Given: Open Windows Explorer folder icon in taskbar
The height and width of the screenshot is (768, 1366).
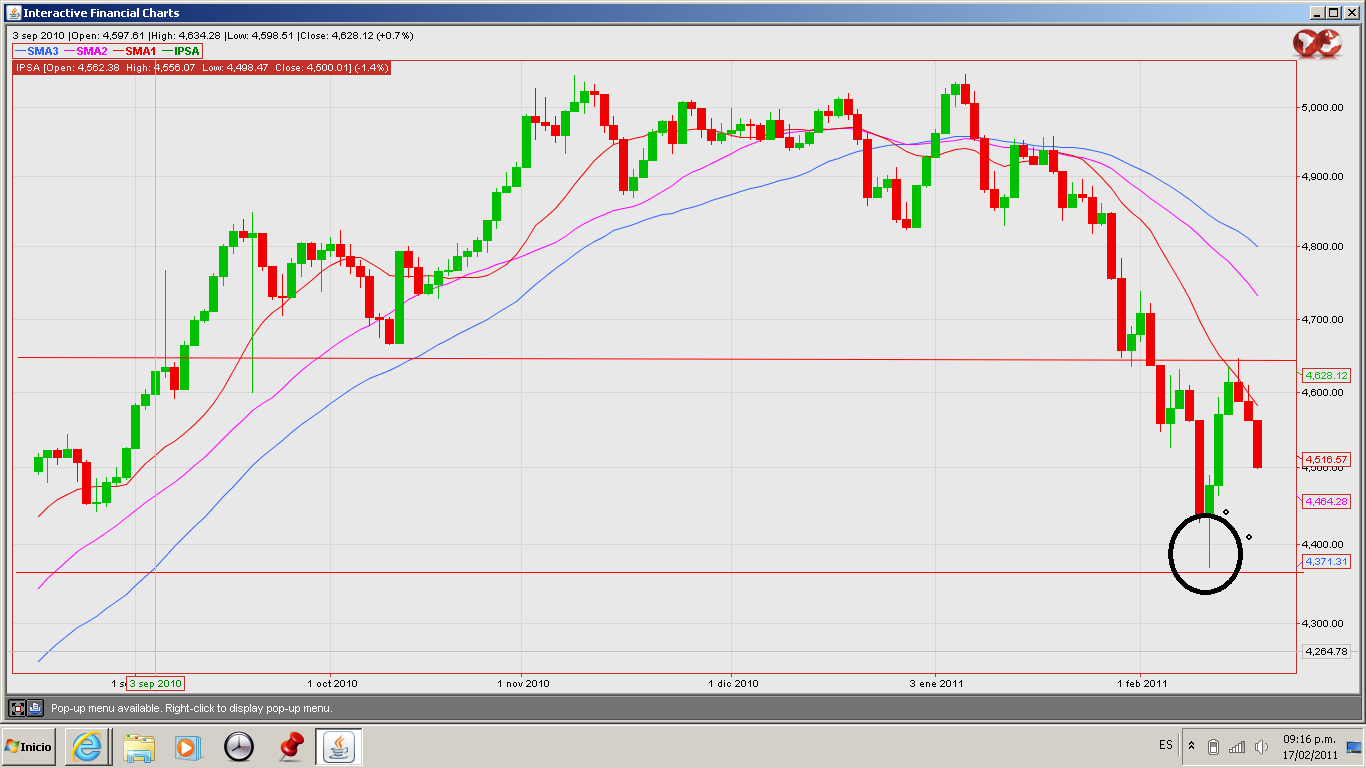Looking at the screenshot, I should 139,747.
